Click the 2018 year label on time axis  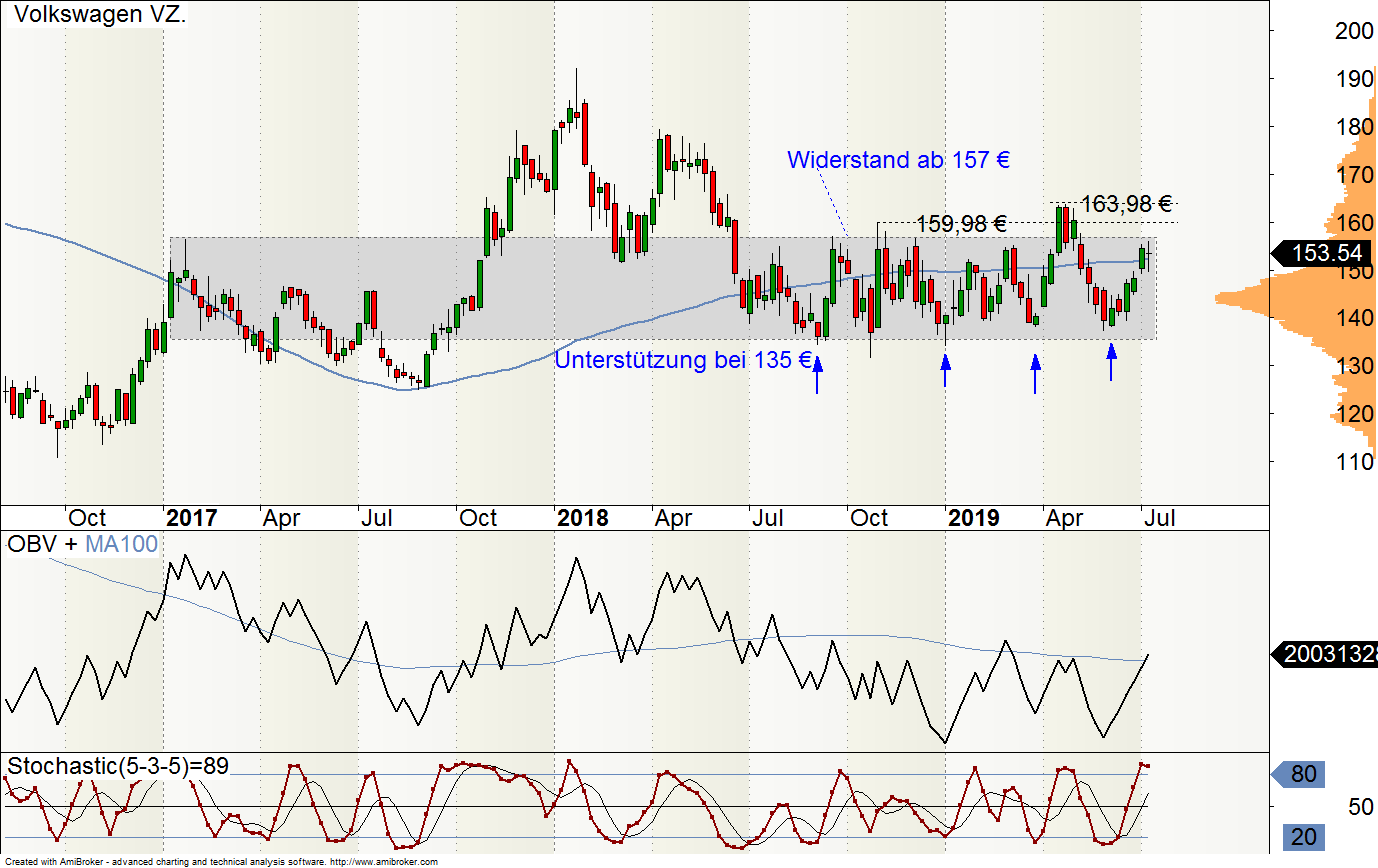point(582,518)
